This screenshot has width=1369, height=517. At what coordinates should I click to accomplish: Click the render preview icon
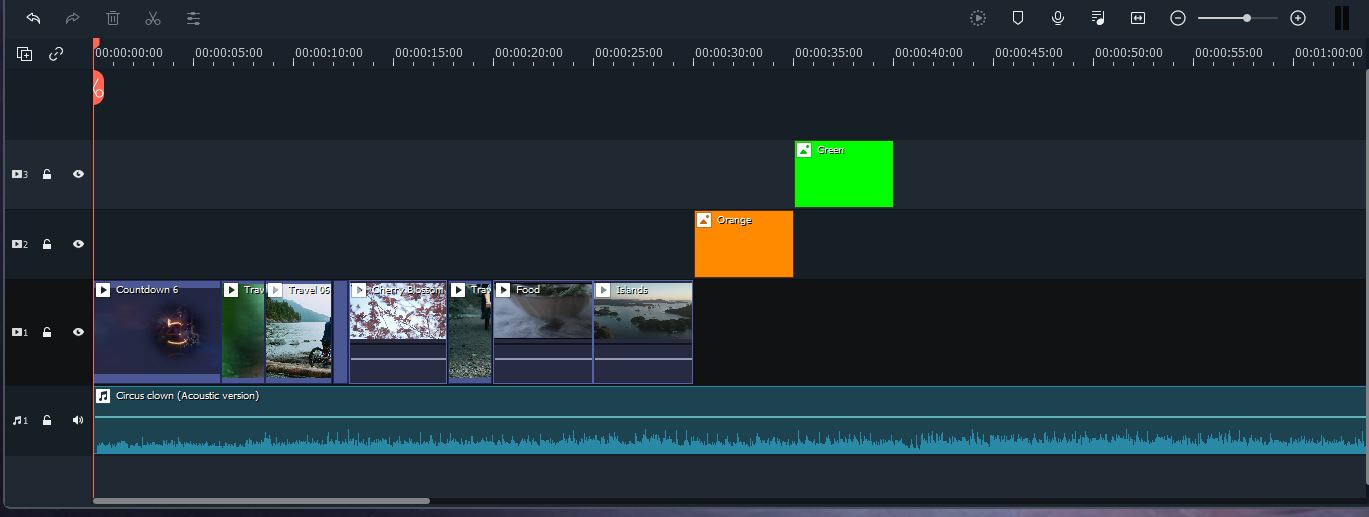click(978, 18)
